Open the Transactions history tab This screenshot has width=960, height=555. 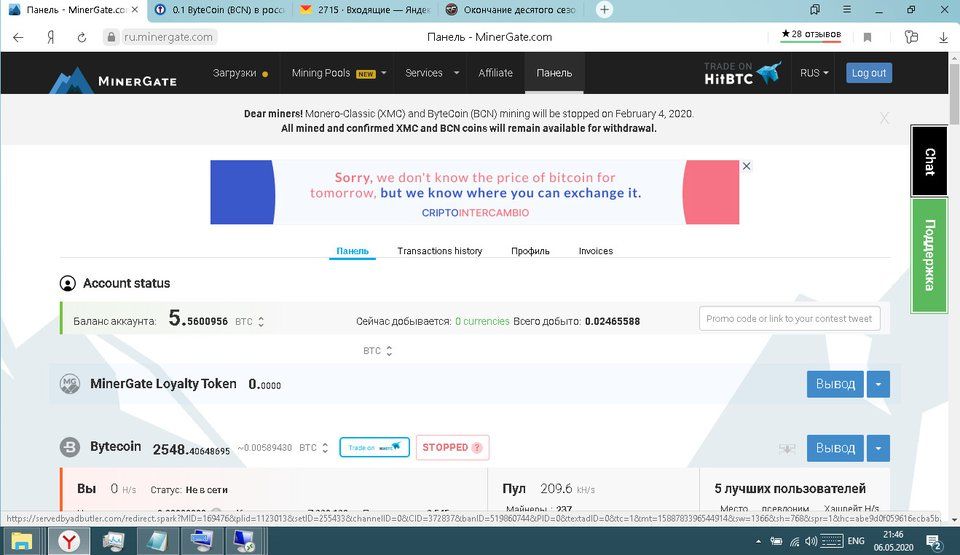tap(440, 251)
